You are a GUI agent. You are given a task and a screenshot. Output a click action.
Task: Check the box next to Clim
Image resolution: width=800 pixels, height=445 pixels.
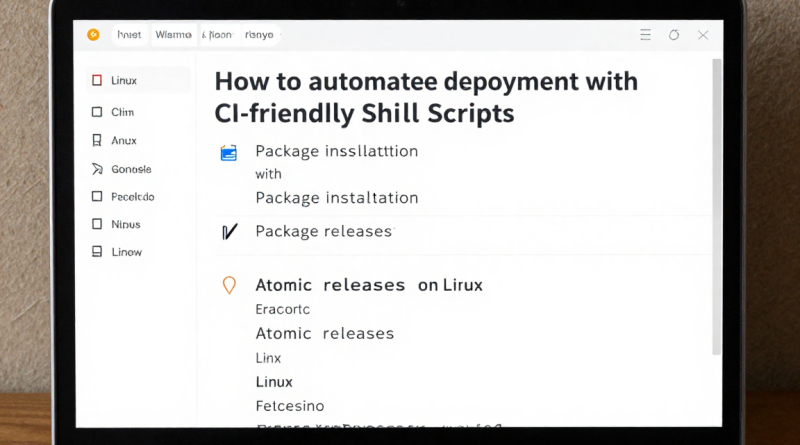point(97,113)
